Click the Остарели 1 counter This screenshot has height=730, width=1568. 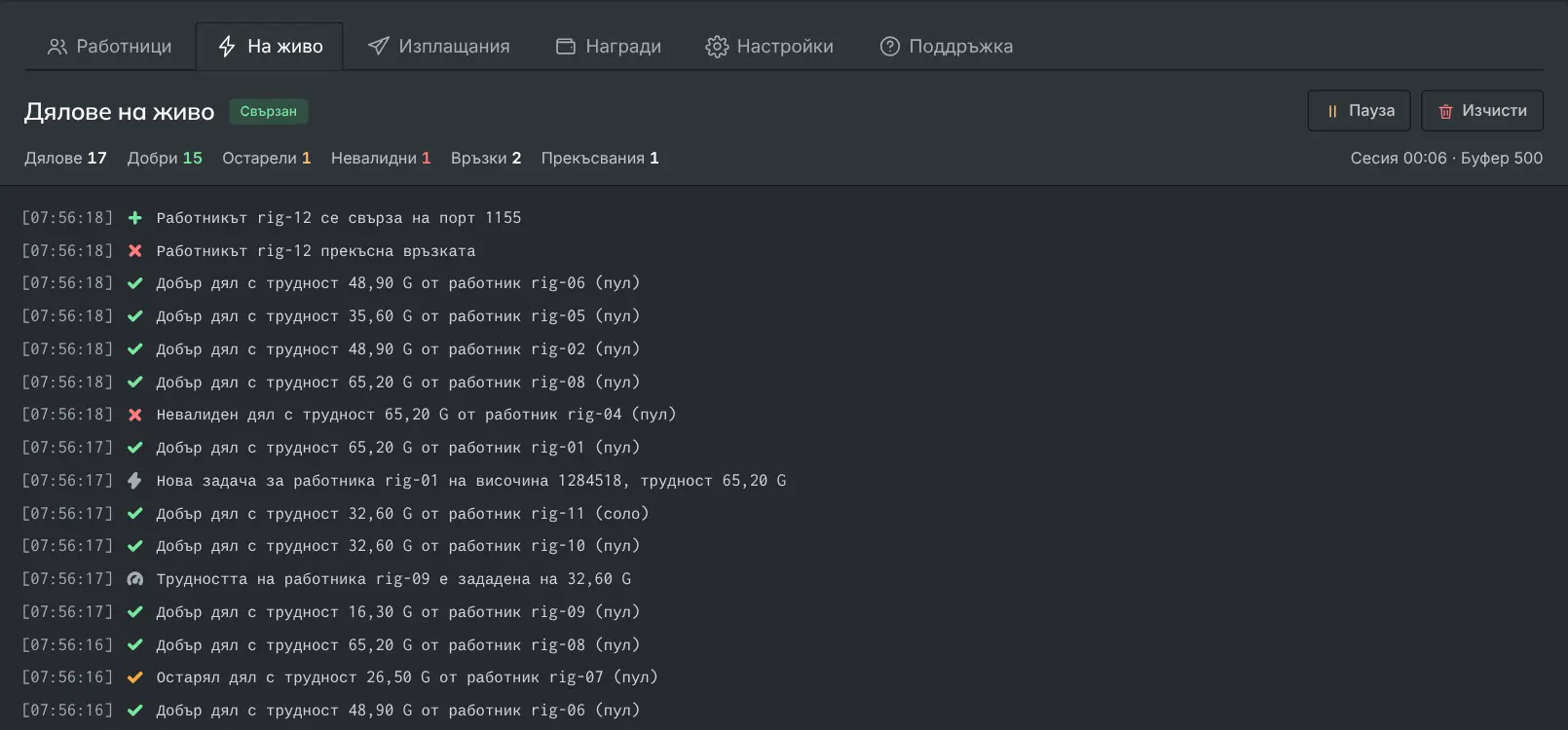click(x=266, y=158)
